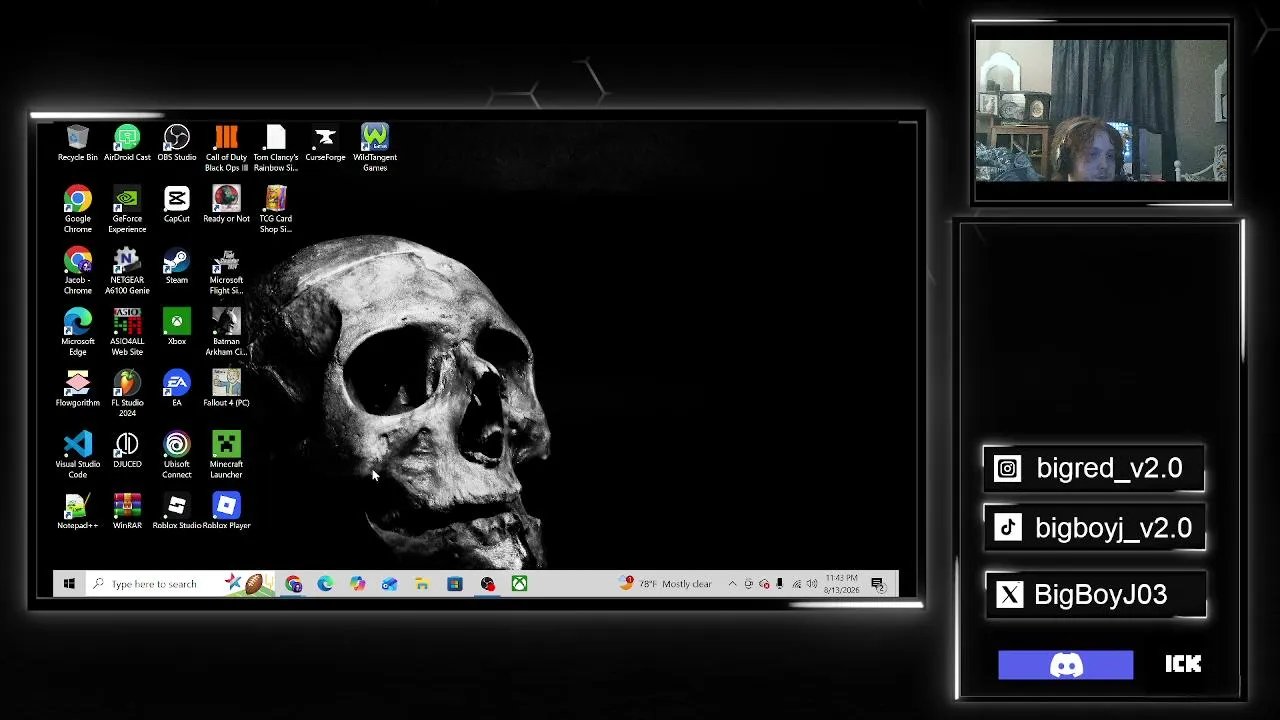Open FL Studio 2024 icon
Viewport: 1280px width, 720px height.
127,393
